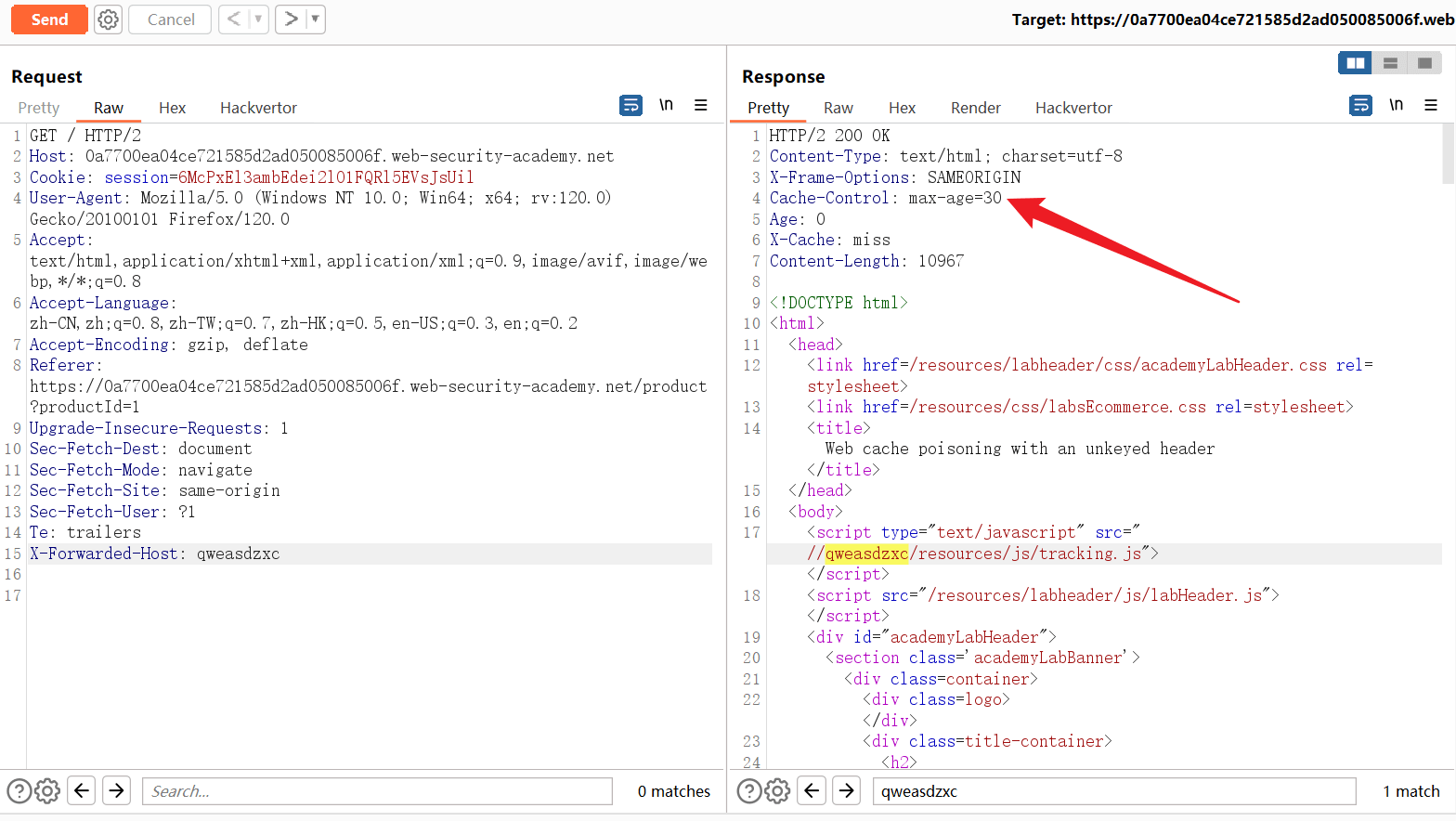Go to next request in history
The width and height of the screenshot is (1456, 821).
291,20
